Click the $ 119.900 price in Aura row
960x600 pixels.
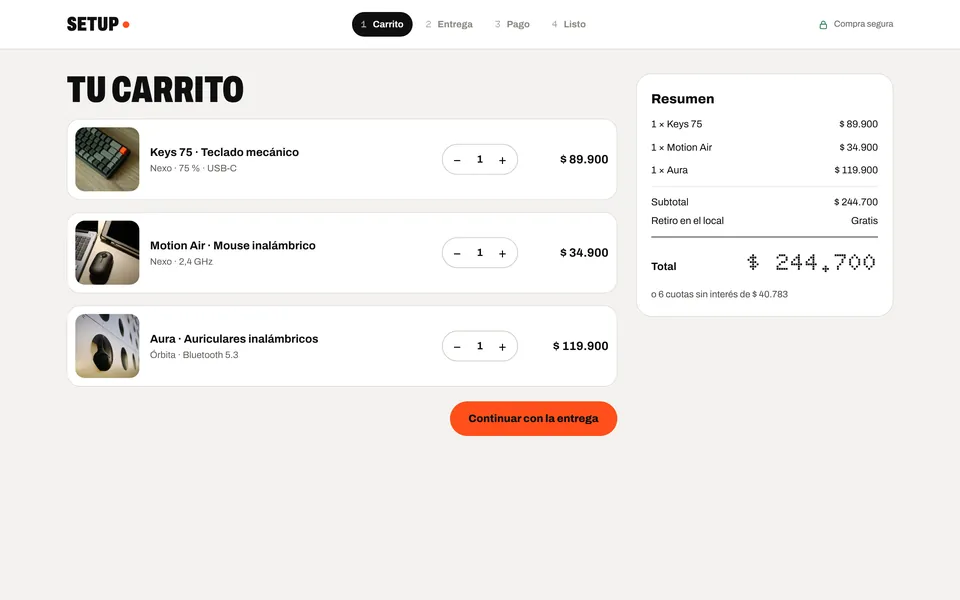(580, 346)
